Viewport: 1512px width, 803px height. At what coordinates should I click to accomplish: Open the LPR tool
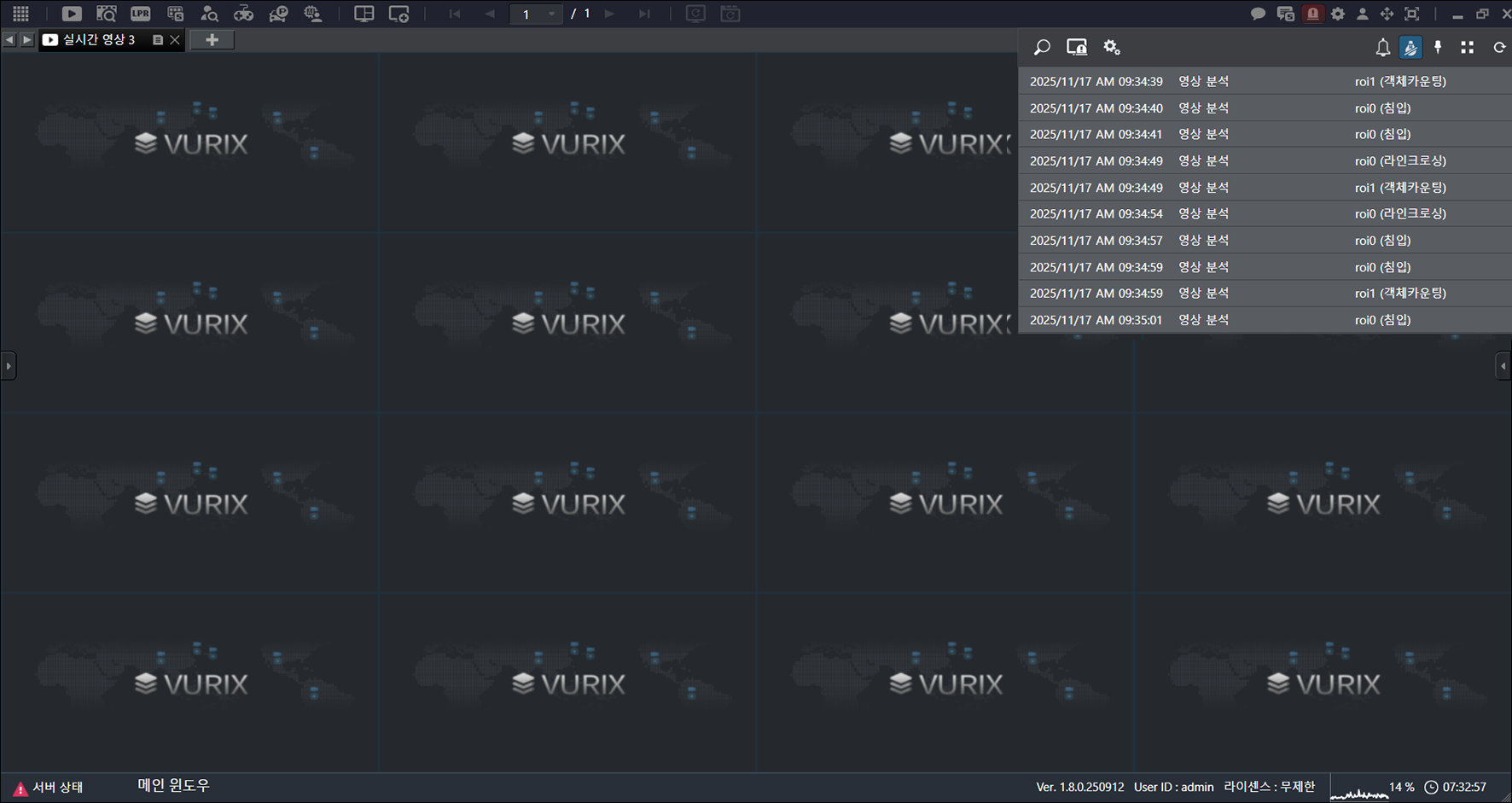(x=141, y=14)
